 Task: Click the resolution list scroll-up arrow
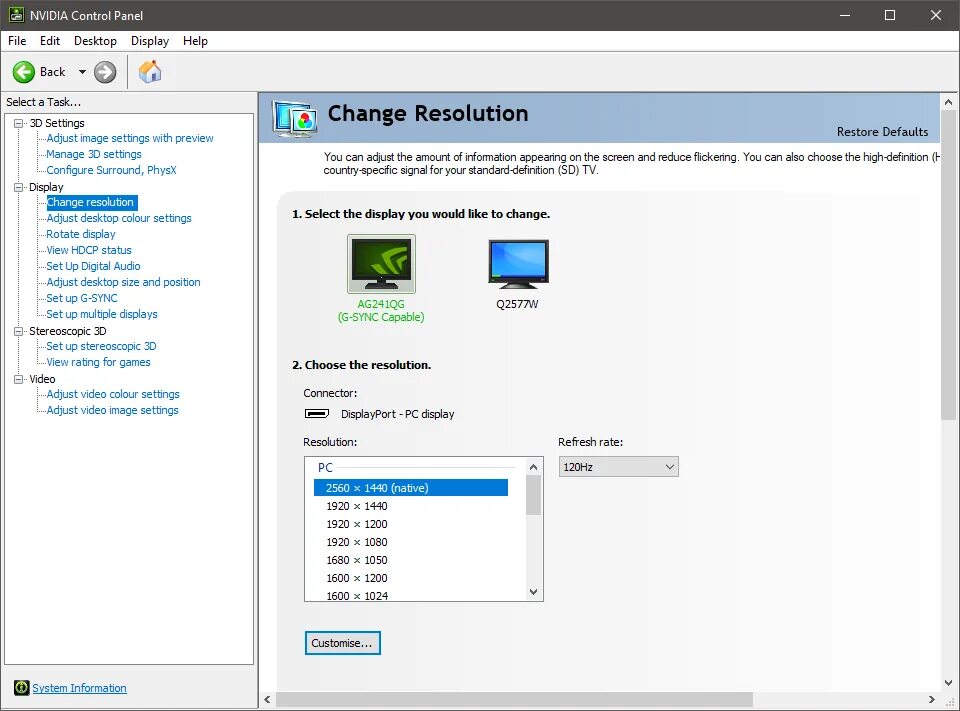click(533, 467)
